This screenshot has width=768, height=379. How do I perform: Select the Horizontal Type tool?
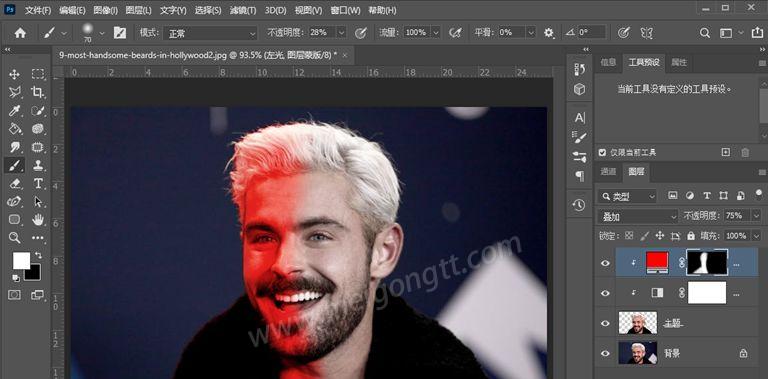(x=38, y=183)
